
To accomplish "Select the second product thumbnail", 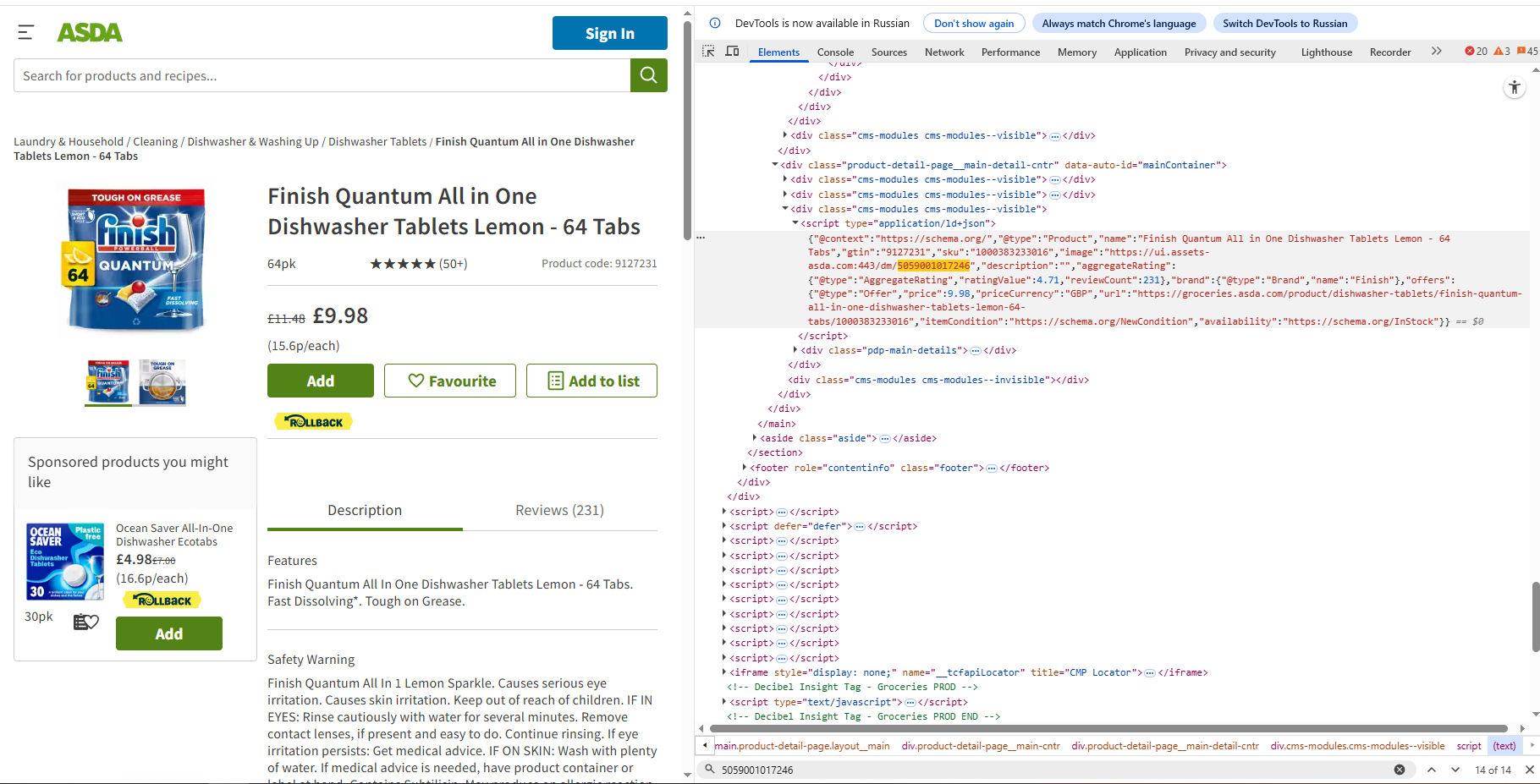I will tap(162, 382).
